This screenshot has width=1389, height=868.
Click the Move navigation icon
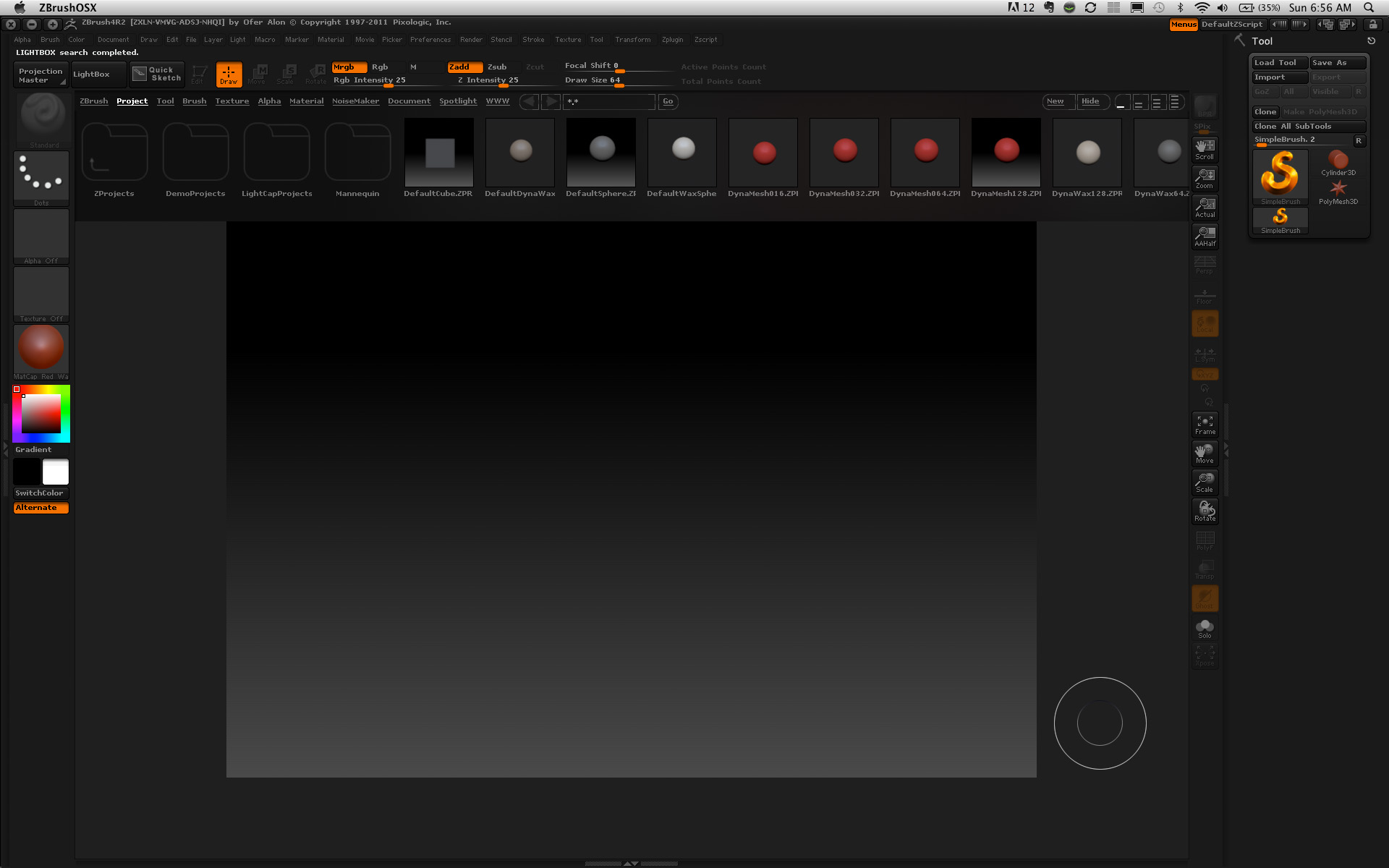tap(1205, 453)
